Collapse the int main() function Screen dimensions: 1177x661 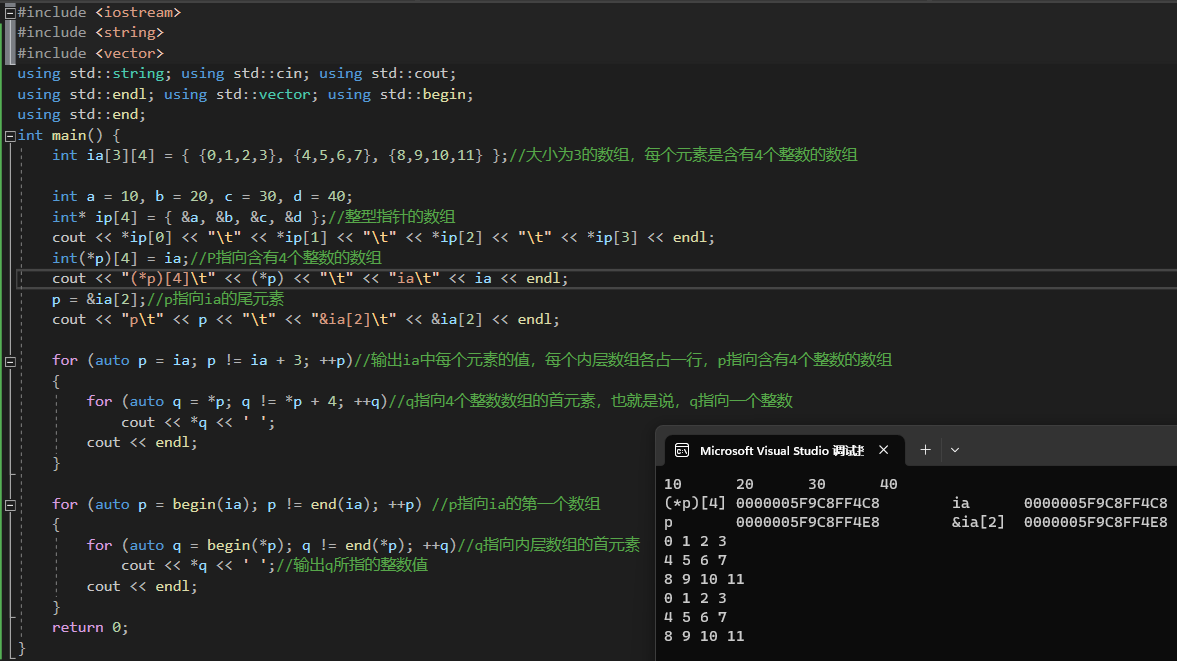point(10,135)
